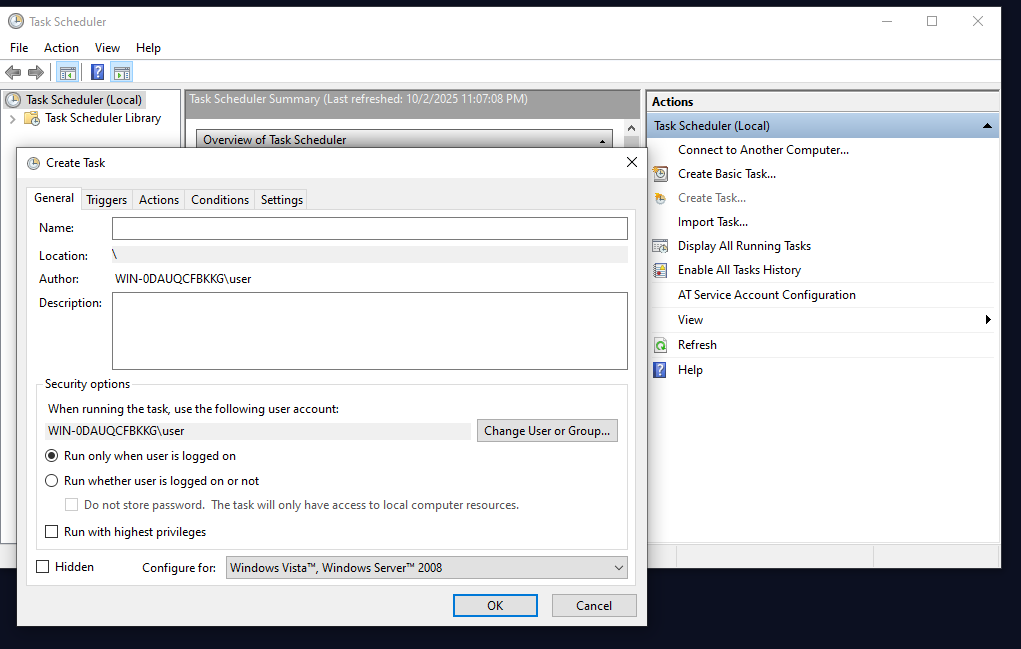The height and width of the screenshot is (649, 1021).
Task: Click into the task Name field
Action: [x=369, y=228]
